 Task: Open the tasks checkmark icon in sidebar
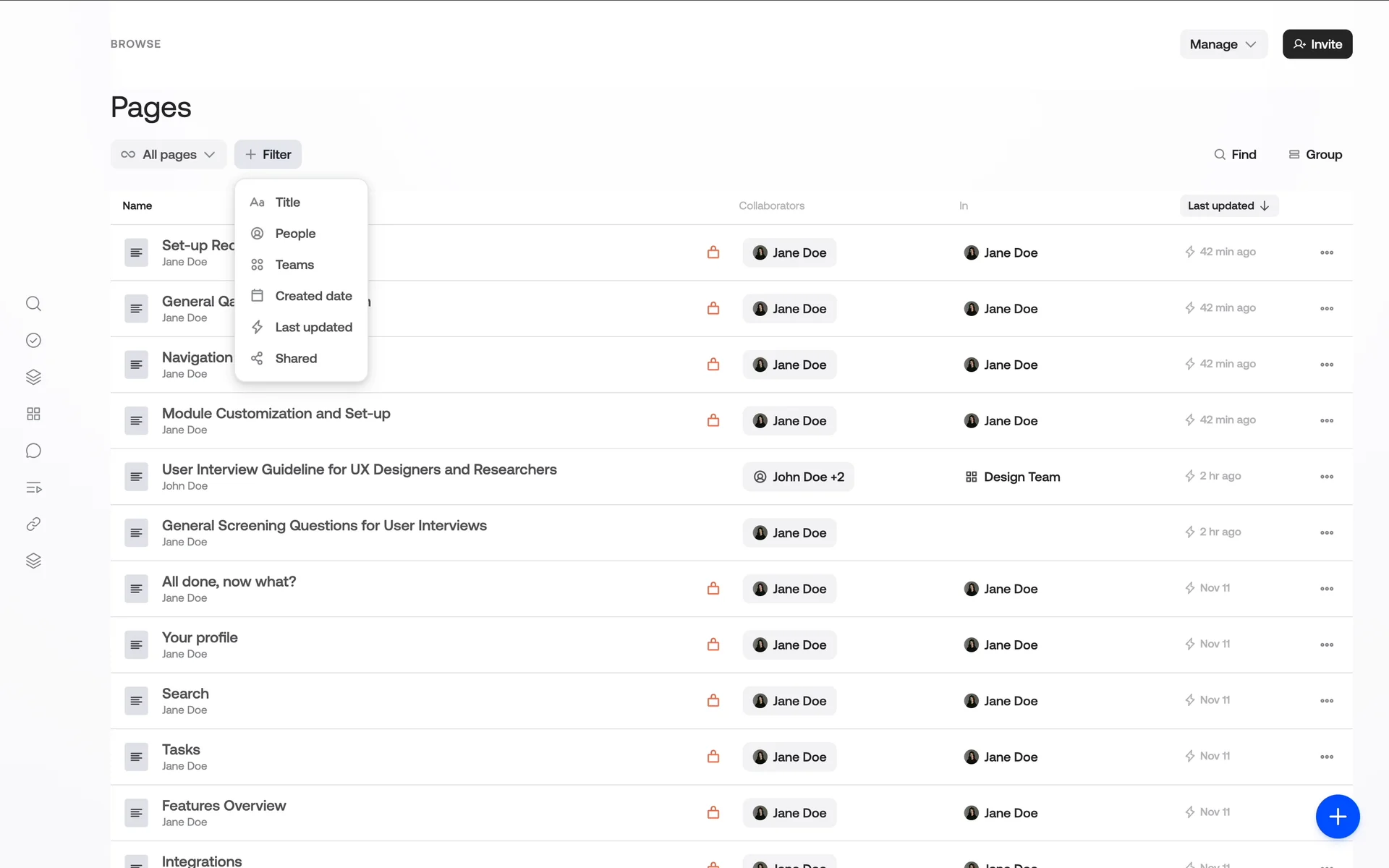click(x=33, y=341)
